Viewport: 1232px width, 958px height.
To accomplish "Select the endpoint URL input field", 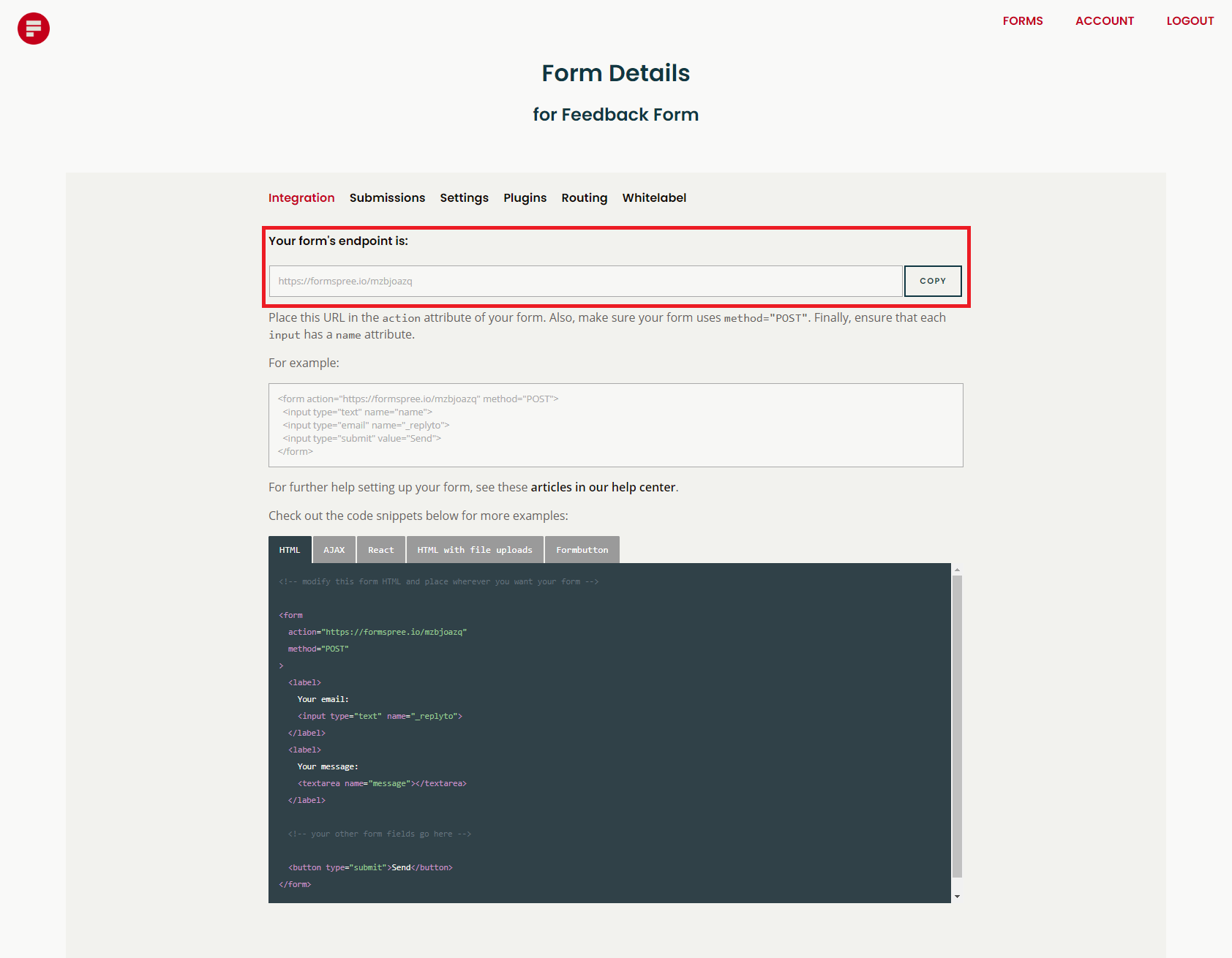I will click(585, 281).
